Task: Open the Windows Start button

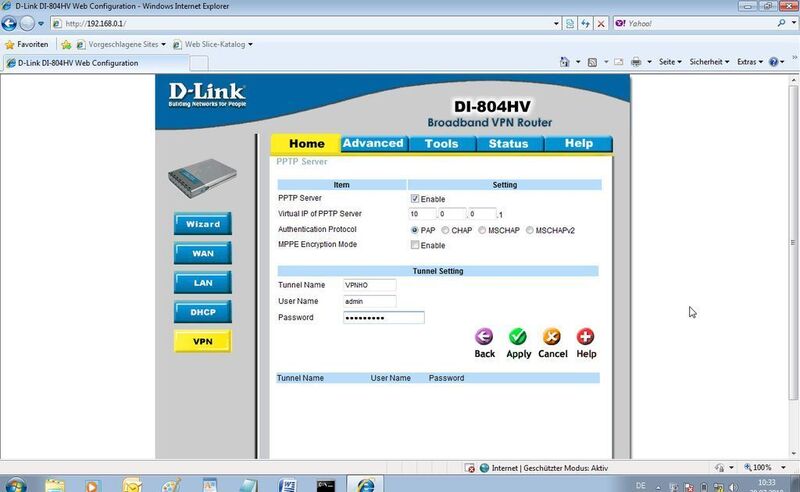Action: (x=14, y=484)
